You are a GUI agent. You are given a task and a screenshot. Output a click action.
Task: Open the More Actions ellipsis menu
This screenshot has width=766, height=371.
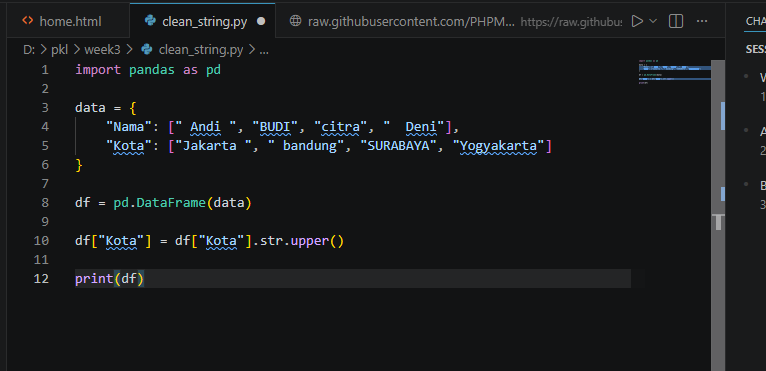[702, 21]
